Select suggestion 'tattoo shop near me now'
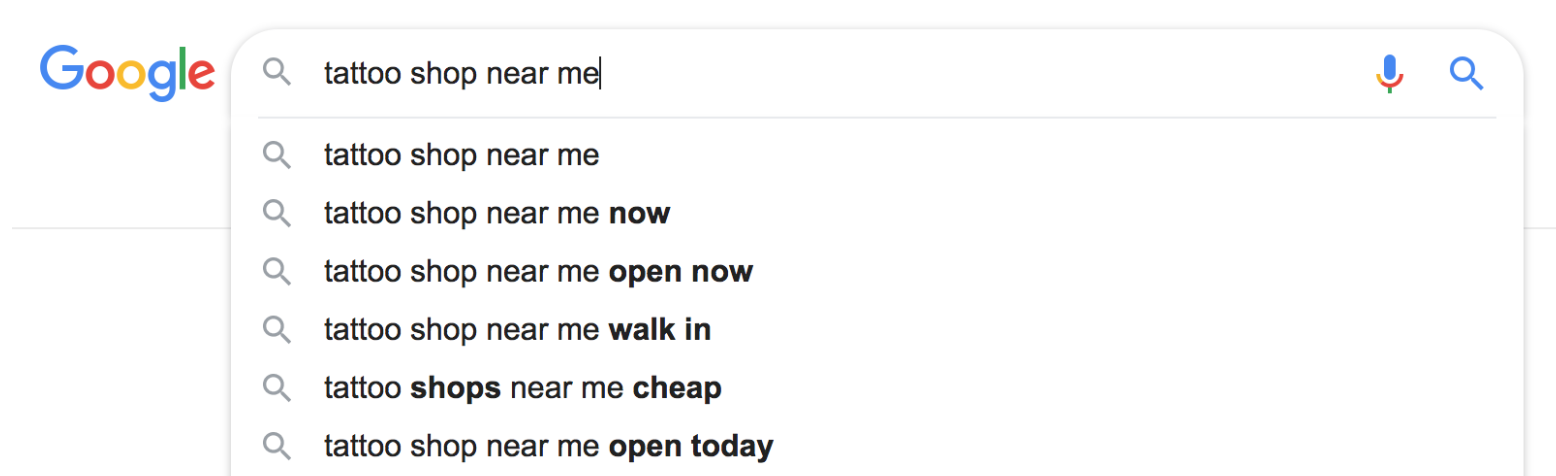The image size is (1556, 476). click(877, 213)
